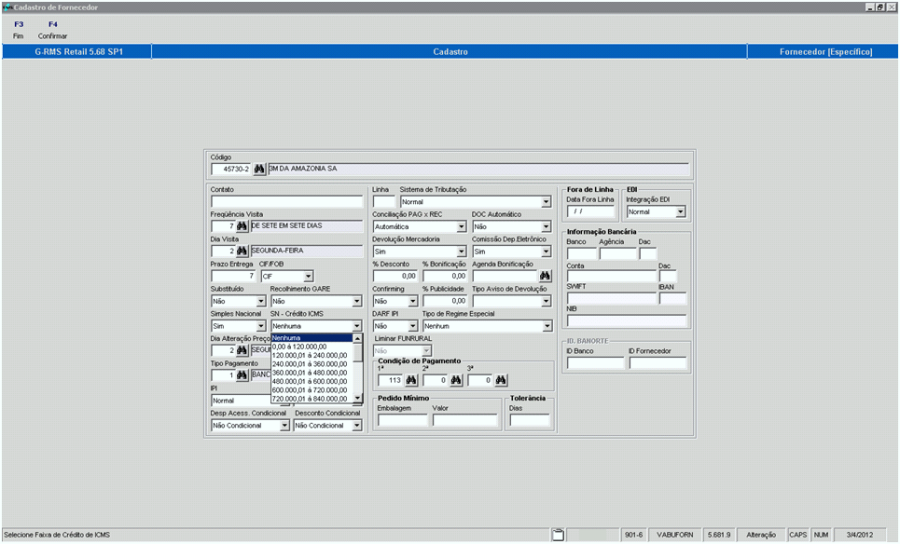
Task: Click Tolerância Dias field
Action: tap(530, 421)
